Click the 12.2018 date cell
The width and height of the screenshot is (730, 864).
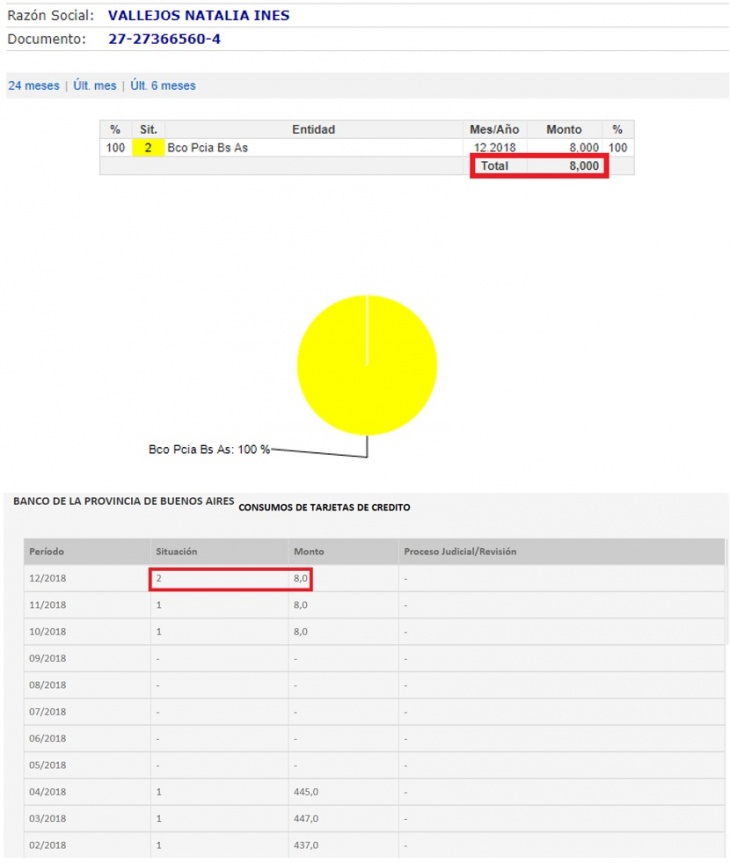click(495, 148)
